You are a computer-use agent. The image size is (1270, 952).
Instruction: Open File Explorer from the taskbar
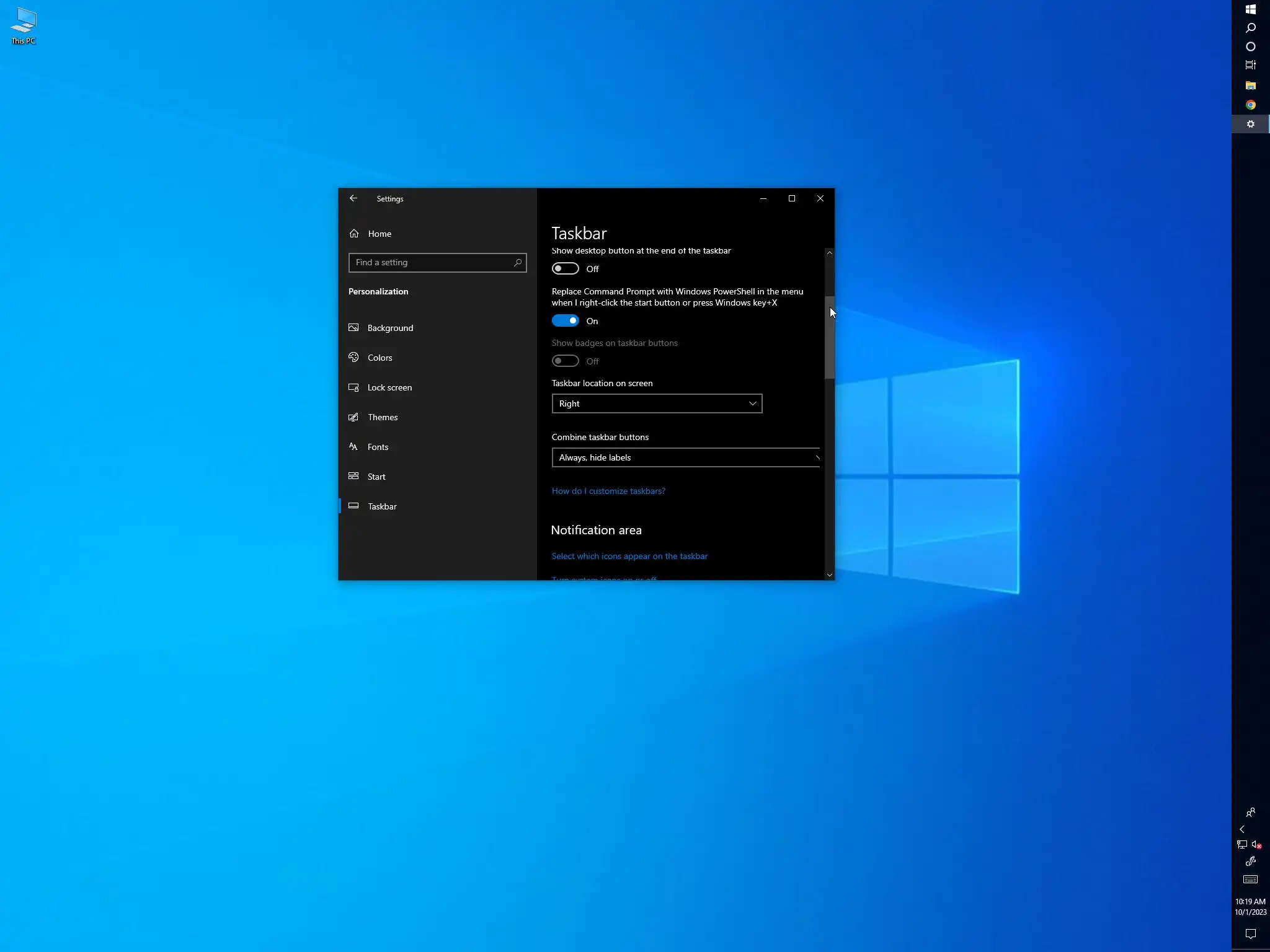pos(1250,86)
